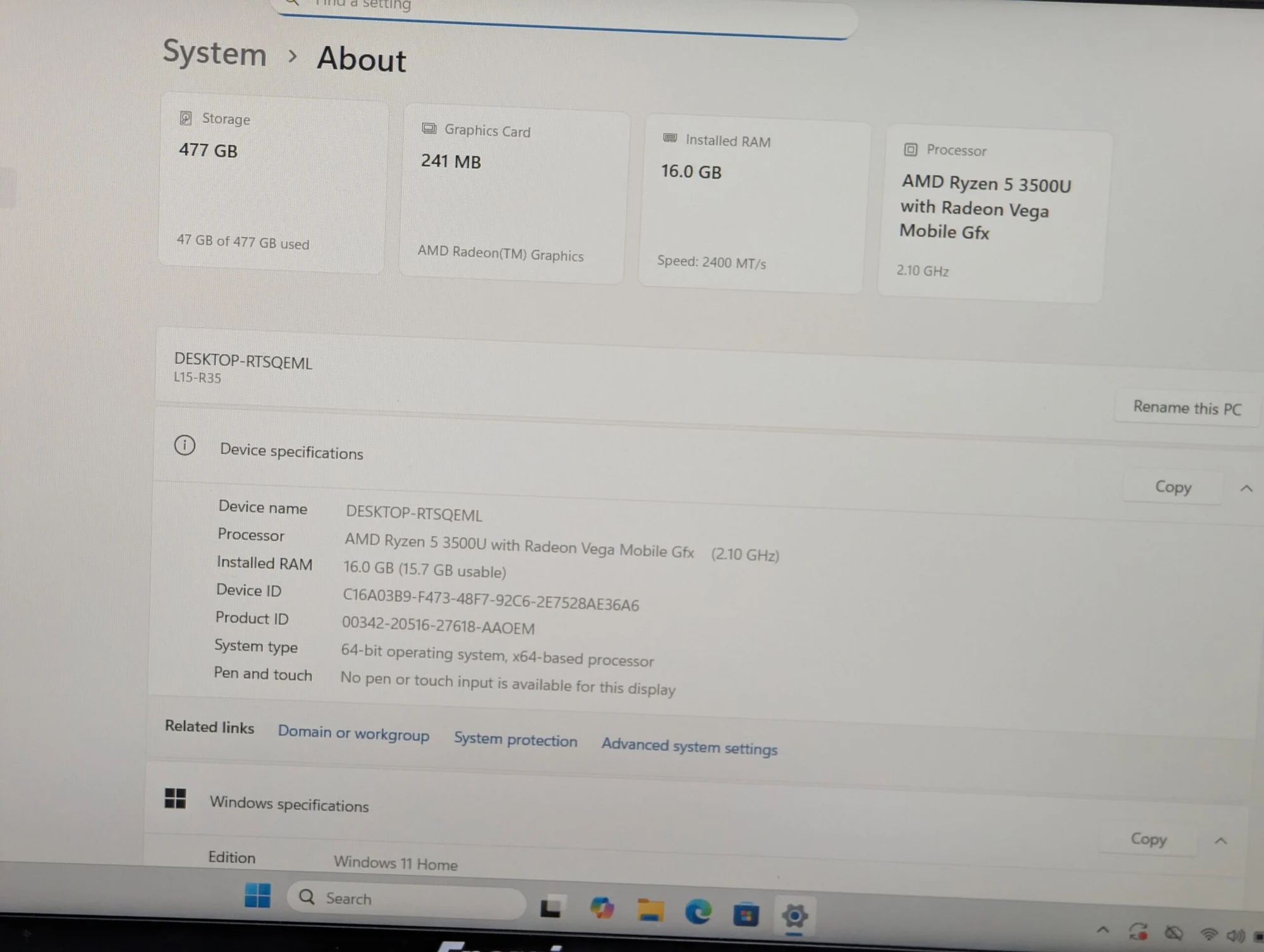The height and width of the screenshot is (952, 1264).
Task: Show hidden system tray icons
Action: [x=1103, y=929]
